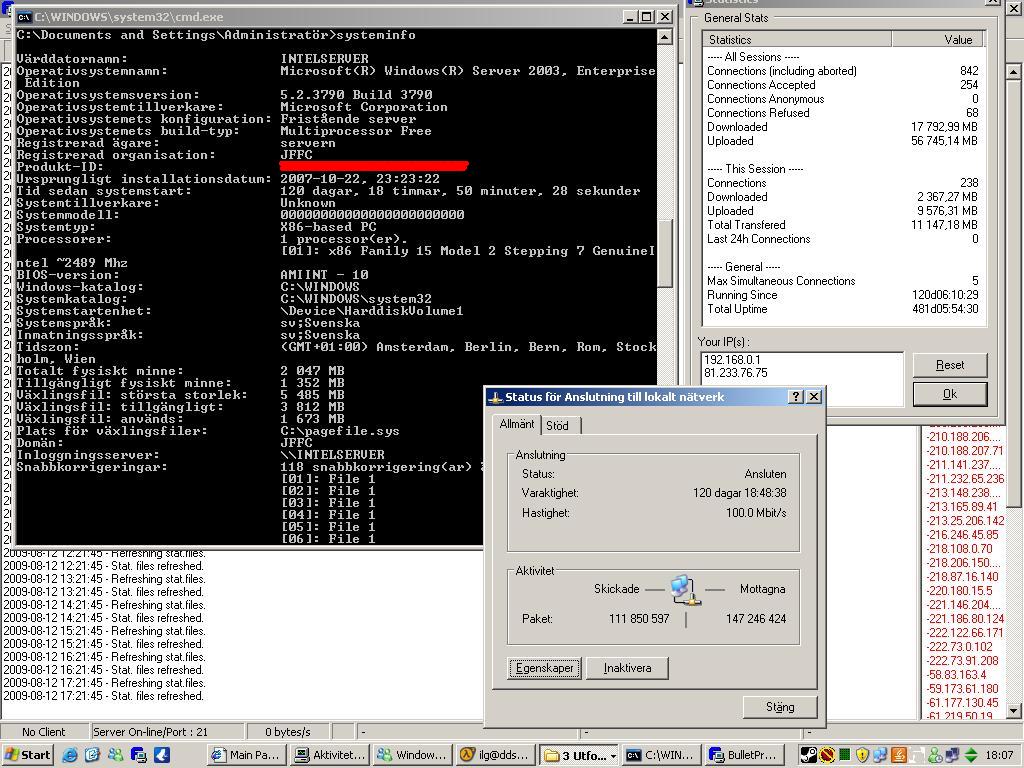Select IP 192.168.0.1 in Your IP(s) box

click(x=732, y=359)
